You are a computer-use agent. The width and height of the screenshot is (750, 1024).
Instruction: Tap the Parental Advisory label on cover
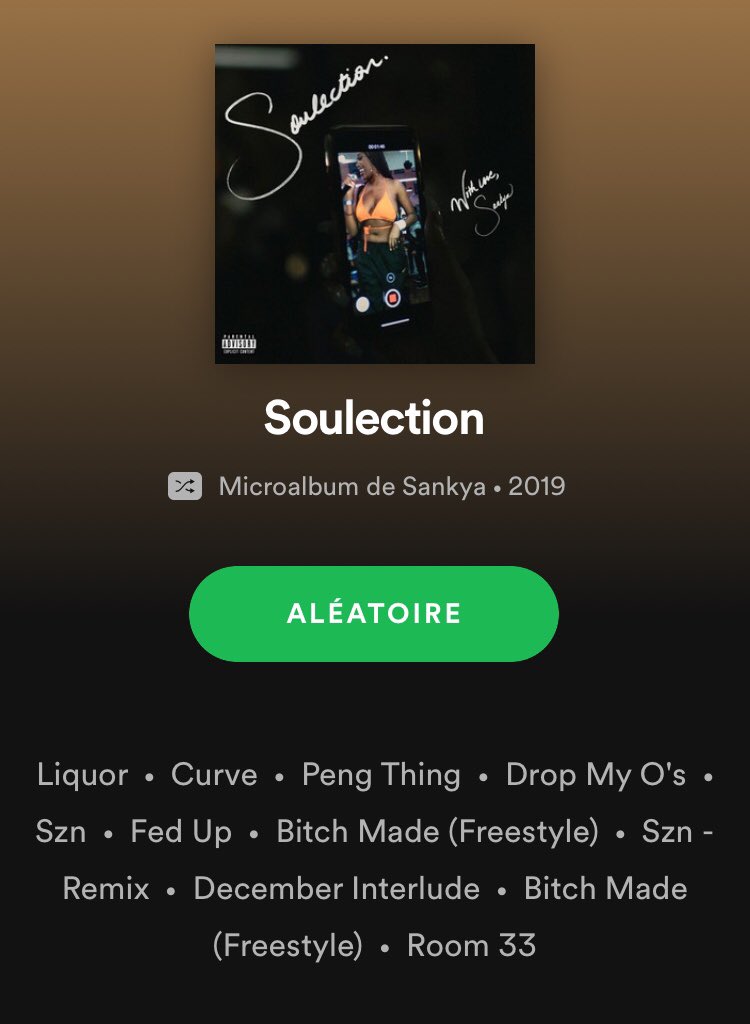(238, 344)
